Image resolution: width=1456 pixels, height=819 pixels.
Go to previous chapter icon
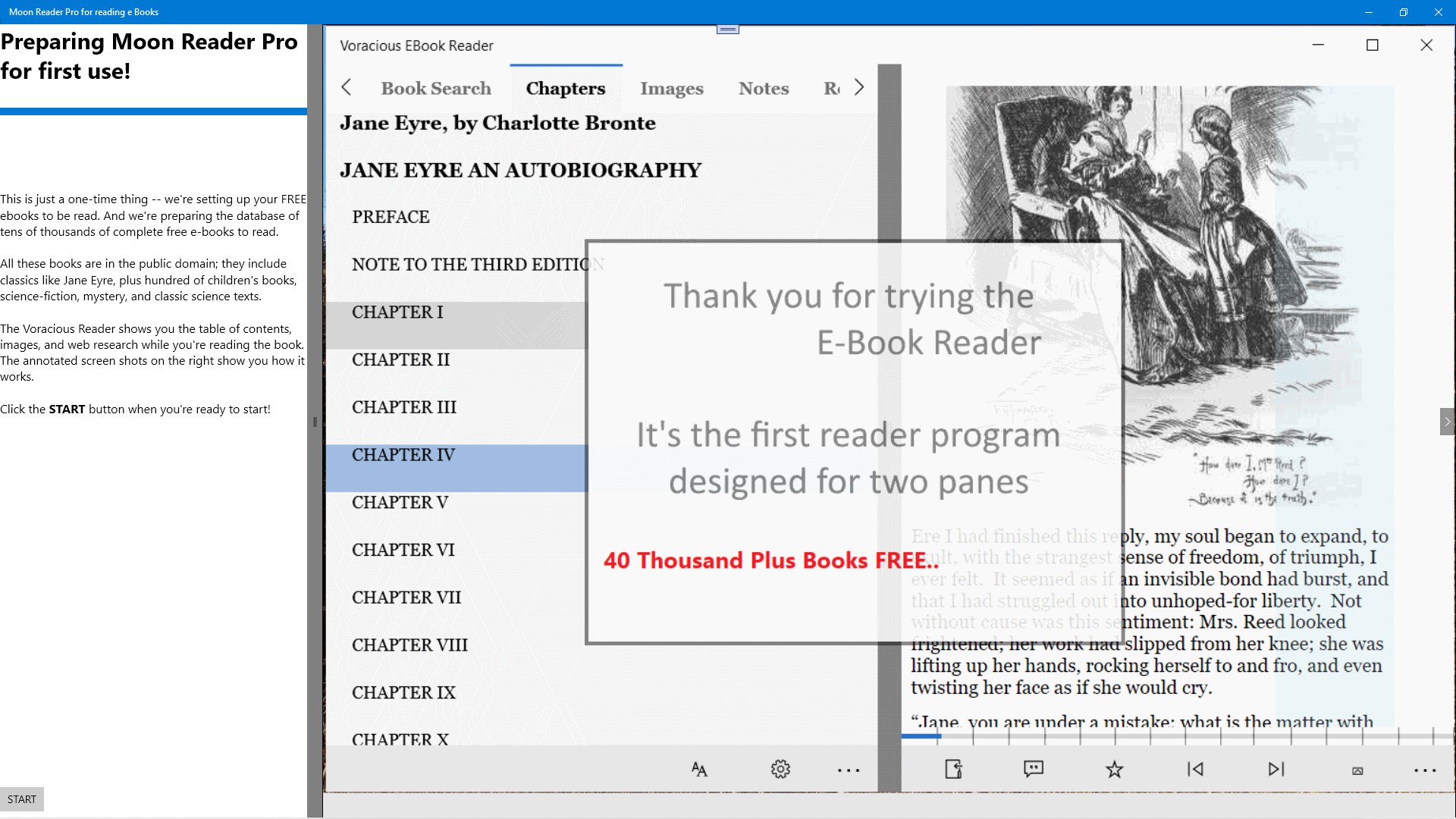(1195, 769)
